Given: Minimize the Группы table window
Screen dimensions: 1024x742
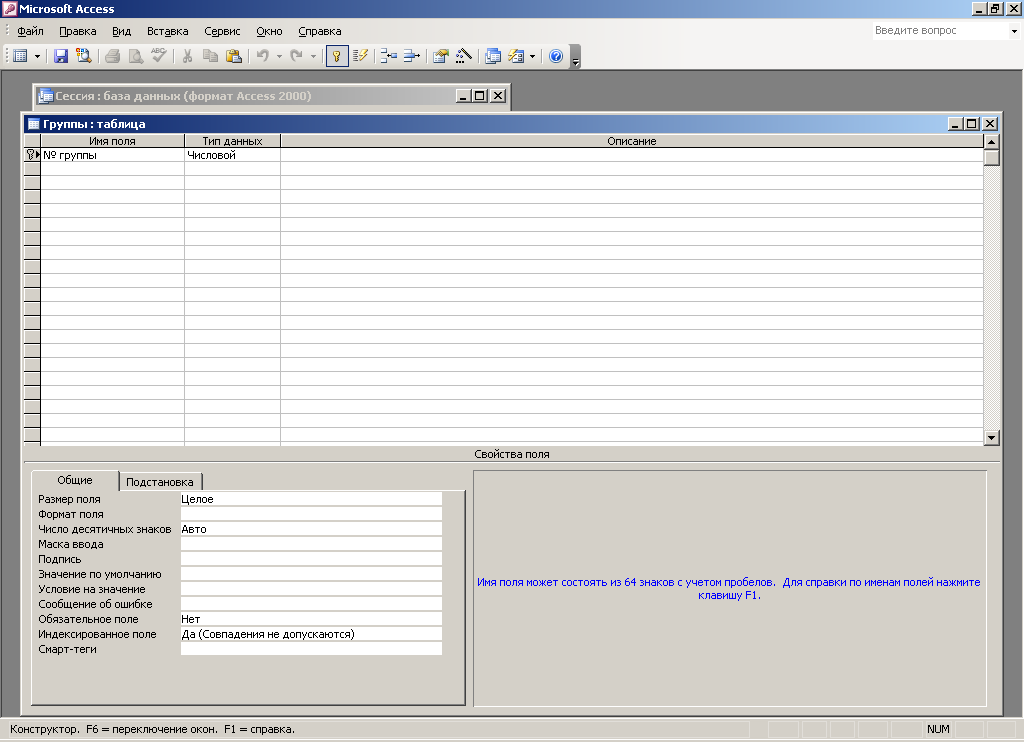Looking at the screenshot, I should pos(955,124).
